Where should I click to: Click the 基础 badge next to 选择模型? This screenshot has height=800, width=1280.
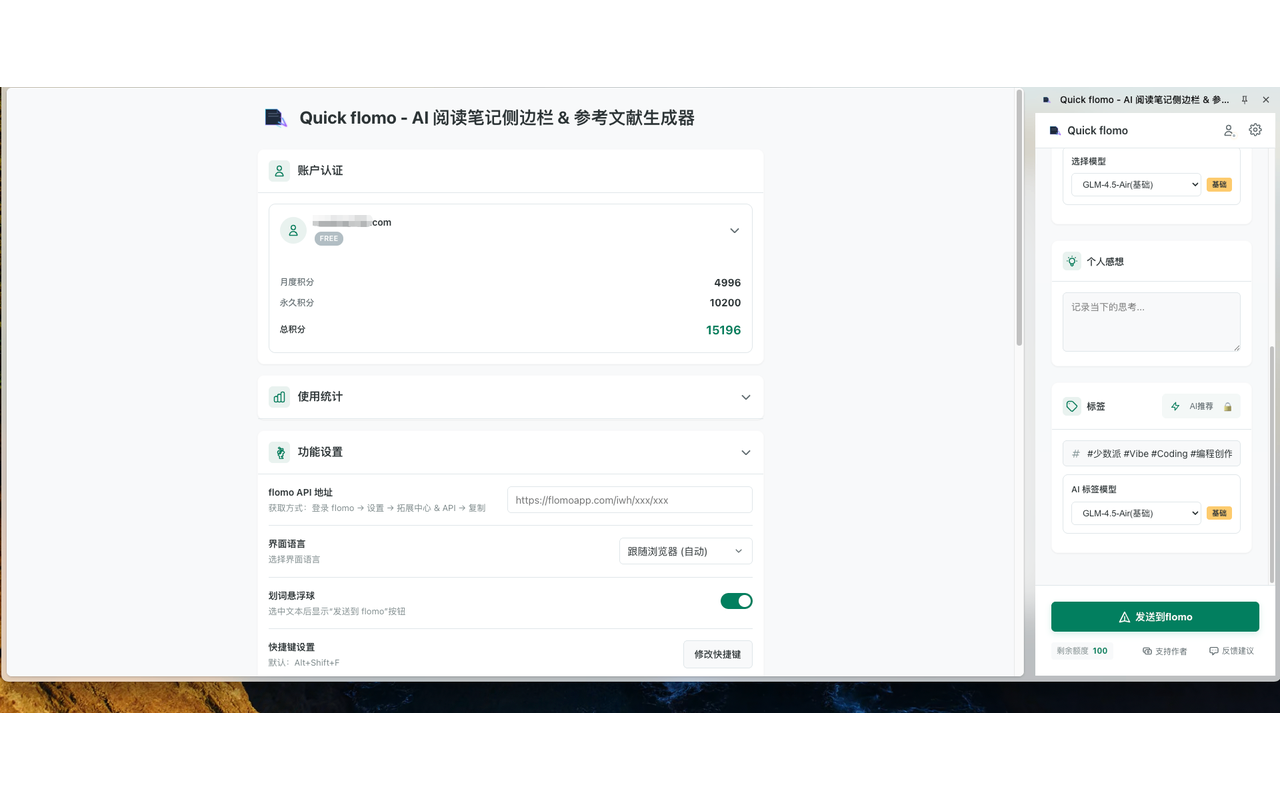[x=1219, y=185]
